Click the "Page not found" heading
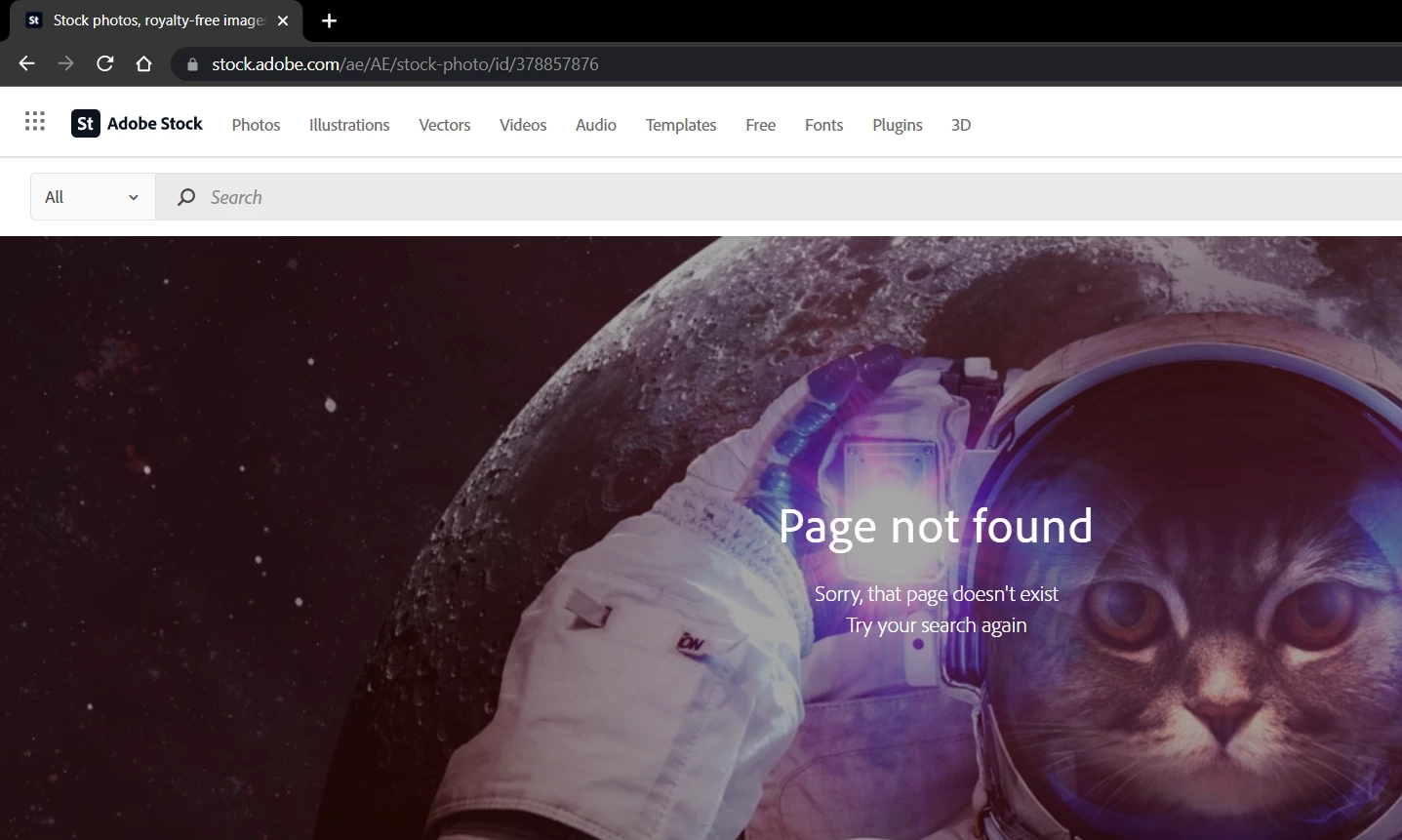Image resolution: width=1402 pixels, height=840 pixels. 936,527
